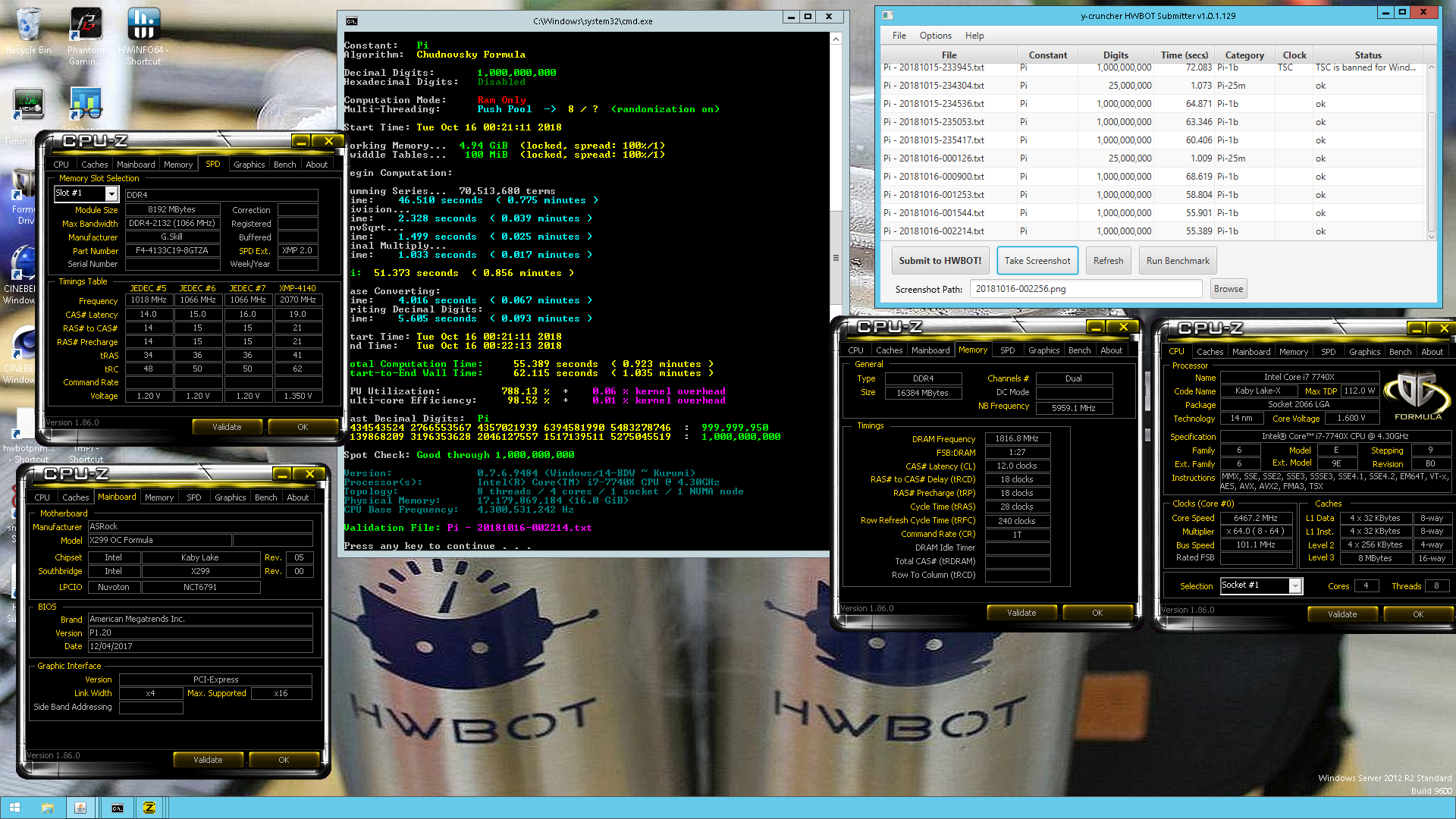This screenshot has height=819, width=1456.
Task: Open the Options menu in HWBOT Submitter
Action: pos(935,36)
